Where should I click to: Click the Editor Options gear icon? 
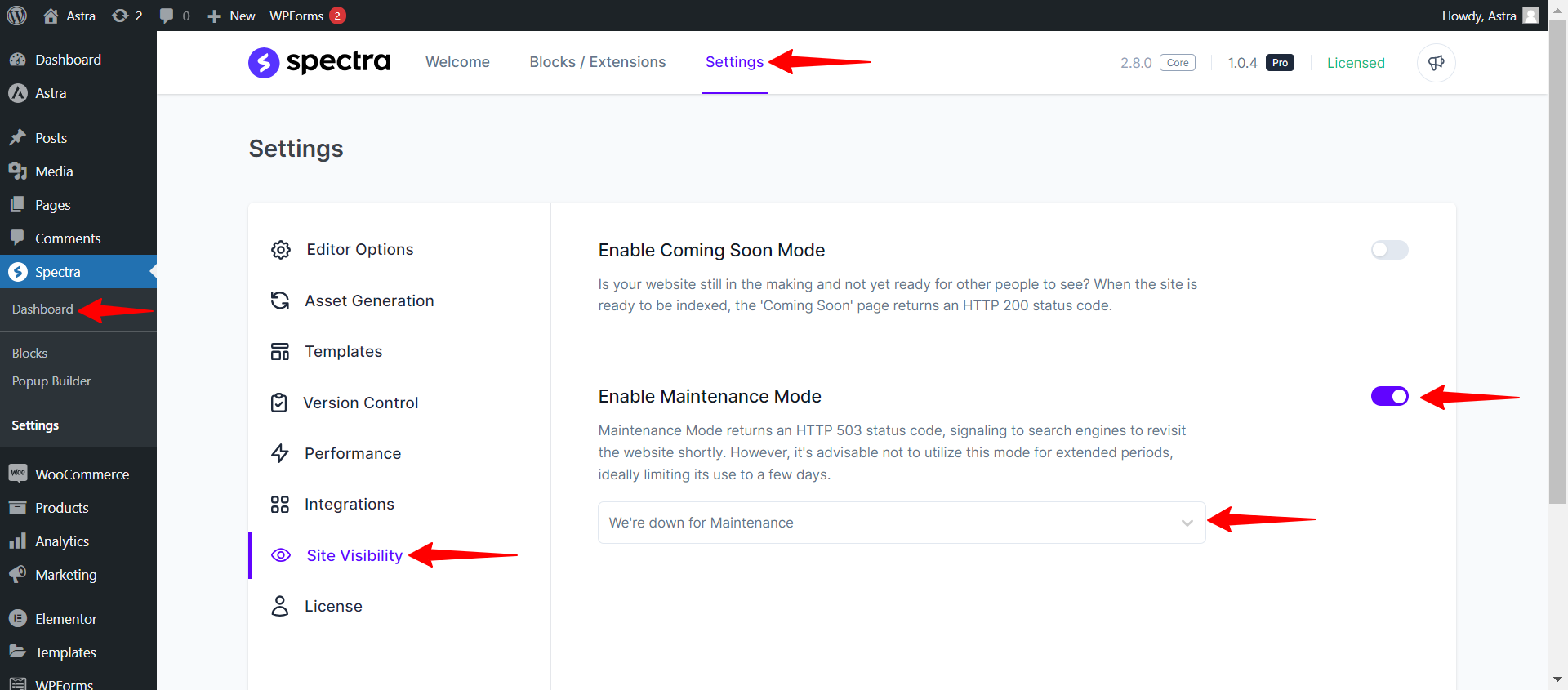pos(281,250)
